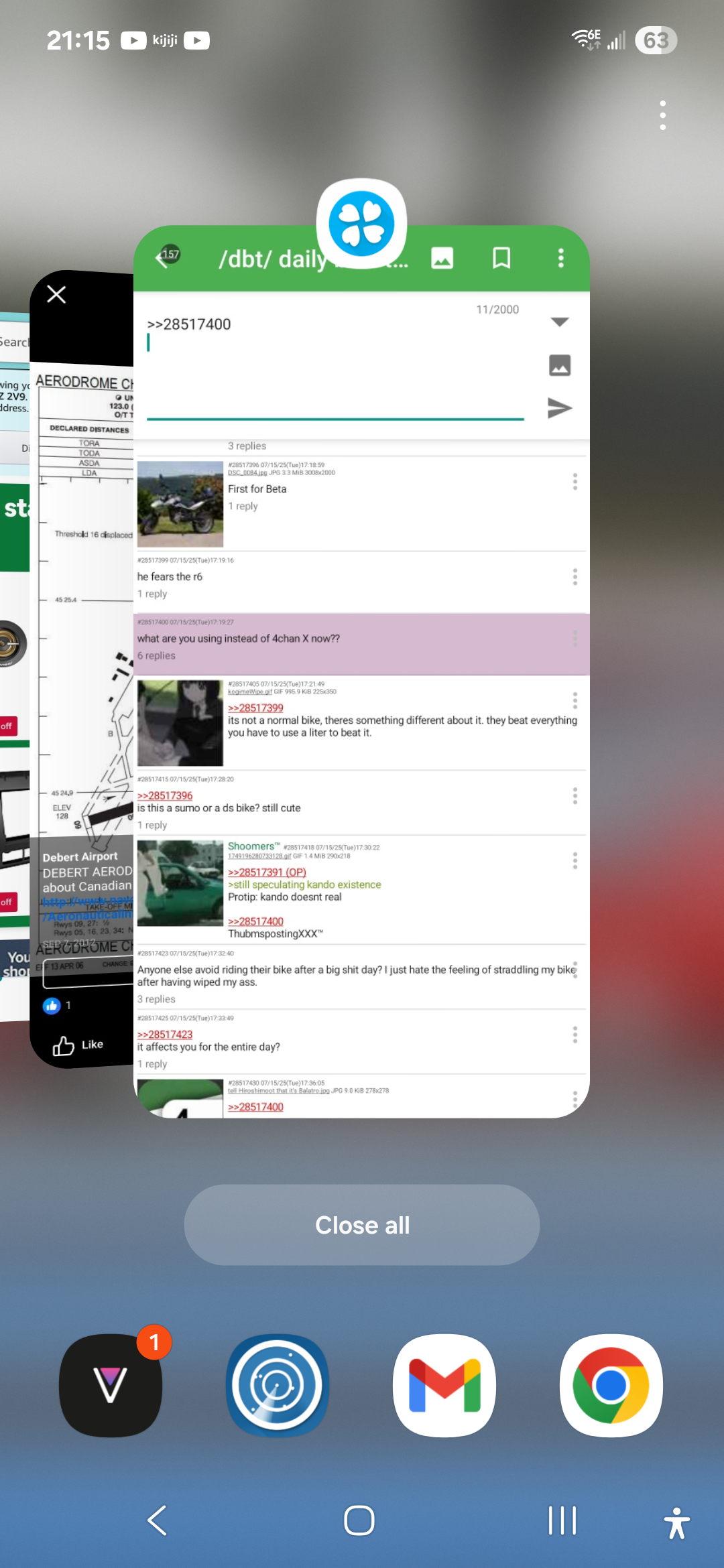Attach an image to the reply
Screen dimensions: 724x1568
pyautogui.click(x=560, y=365)
